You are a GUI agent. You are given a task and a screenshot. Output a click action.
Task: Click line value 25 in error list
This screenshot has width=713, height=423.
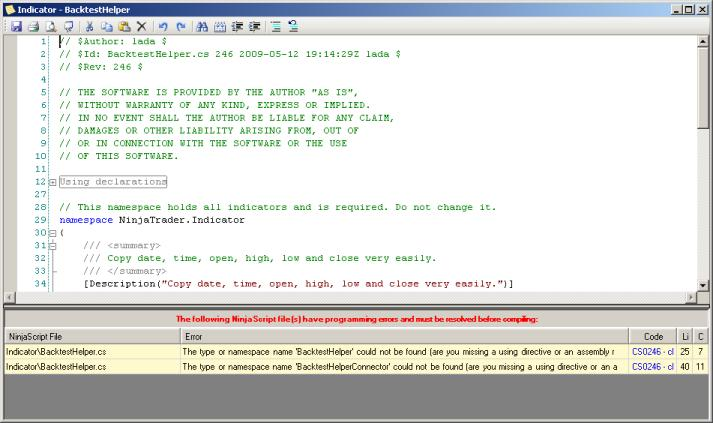click(685, 352)
